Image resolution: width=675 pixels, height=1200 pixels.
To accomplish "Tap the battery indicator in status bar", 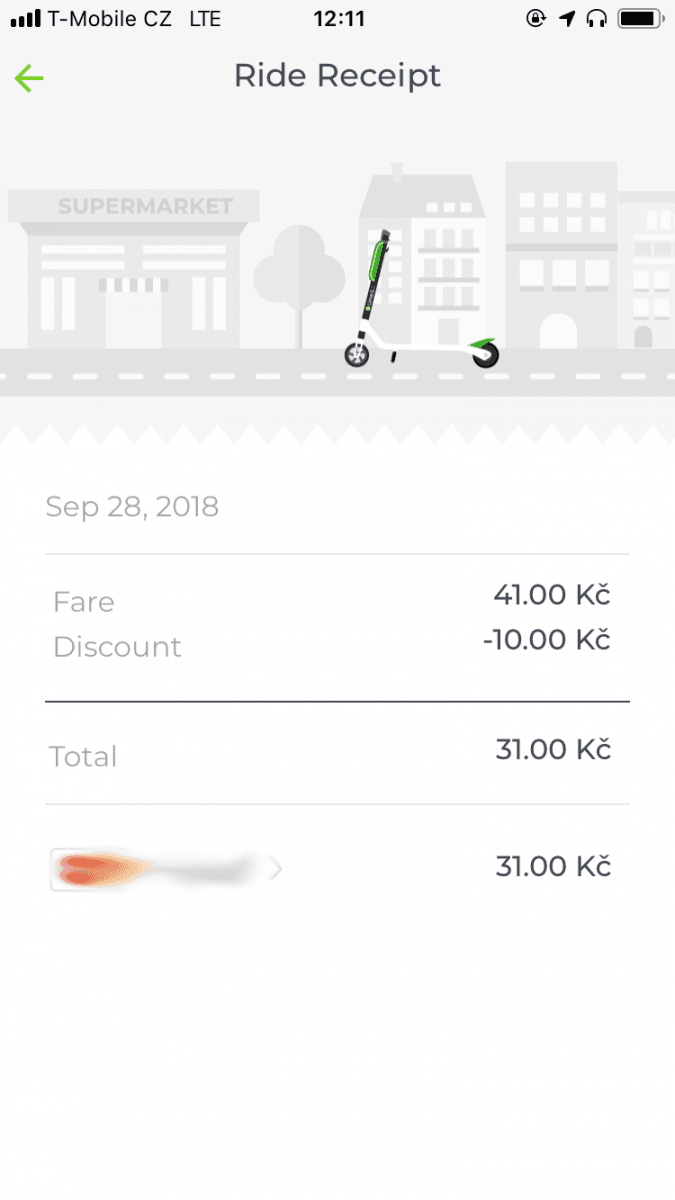I will pyautogui.click(x=639, y=16).
